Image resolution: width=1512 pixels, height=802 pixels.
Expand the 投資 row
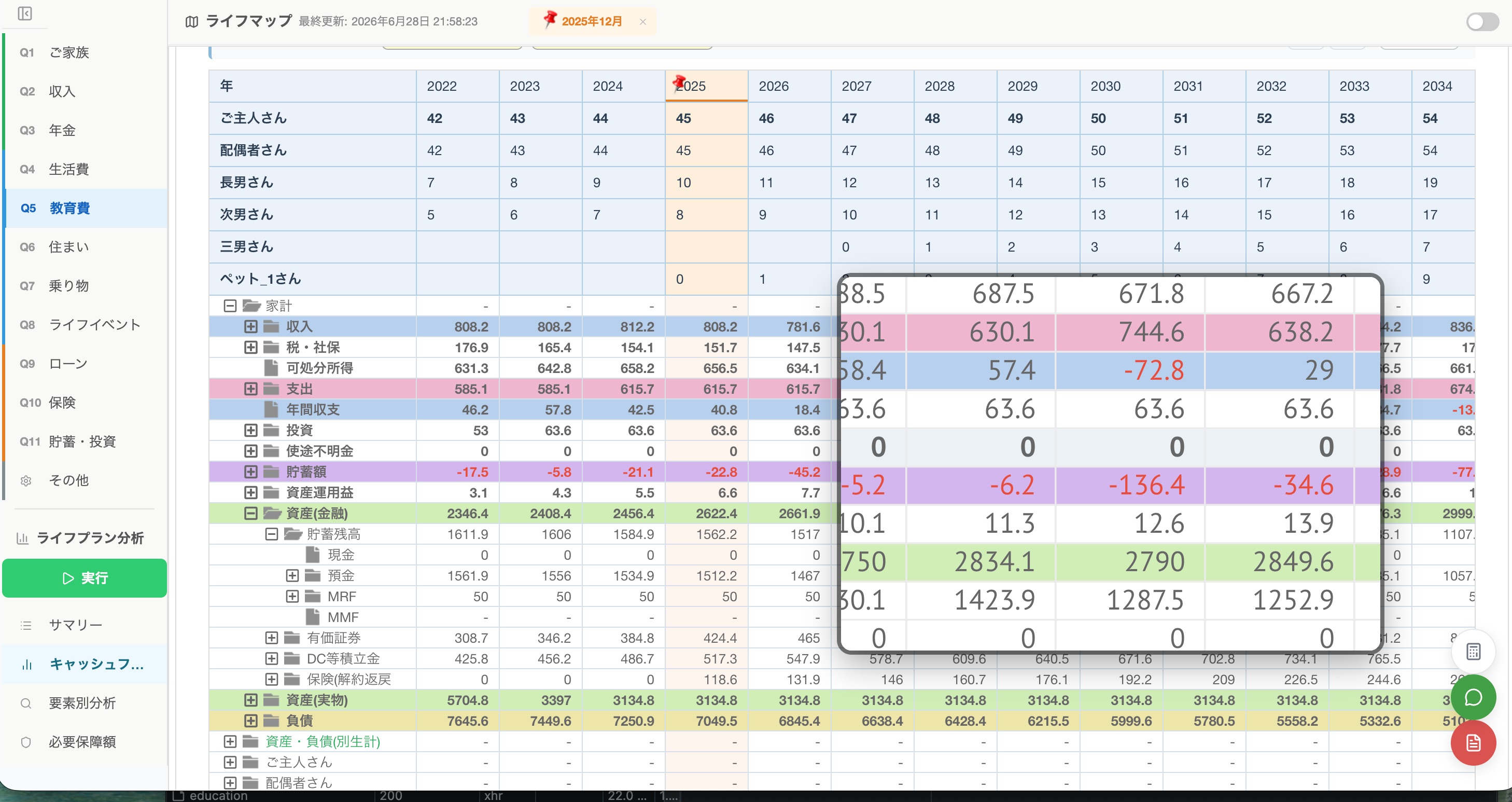(250, 431)
